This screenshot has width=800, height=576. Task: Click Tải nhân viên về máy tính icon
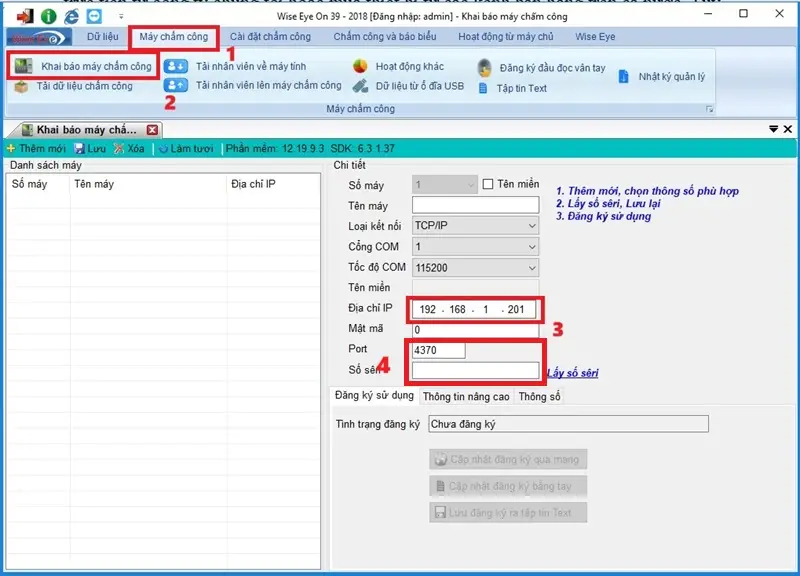(176, 67)
